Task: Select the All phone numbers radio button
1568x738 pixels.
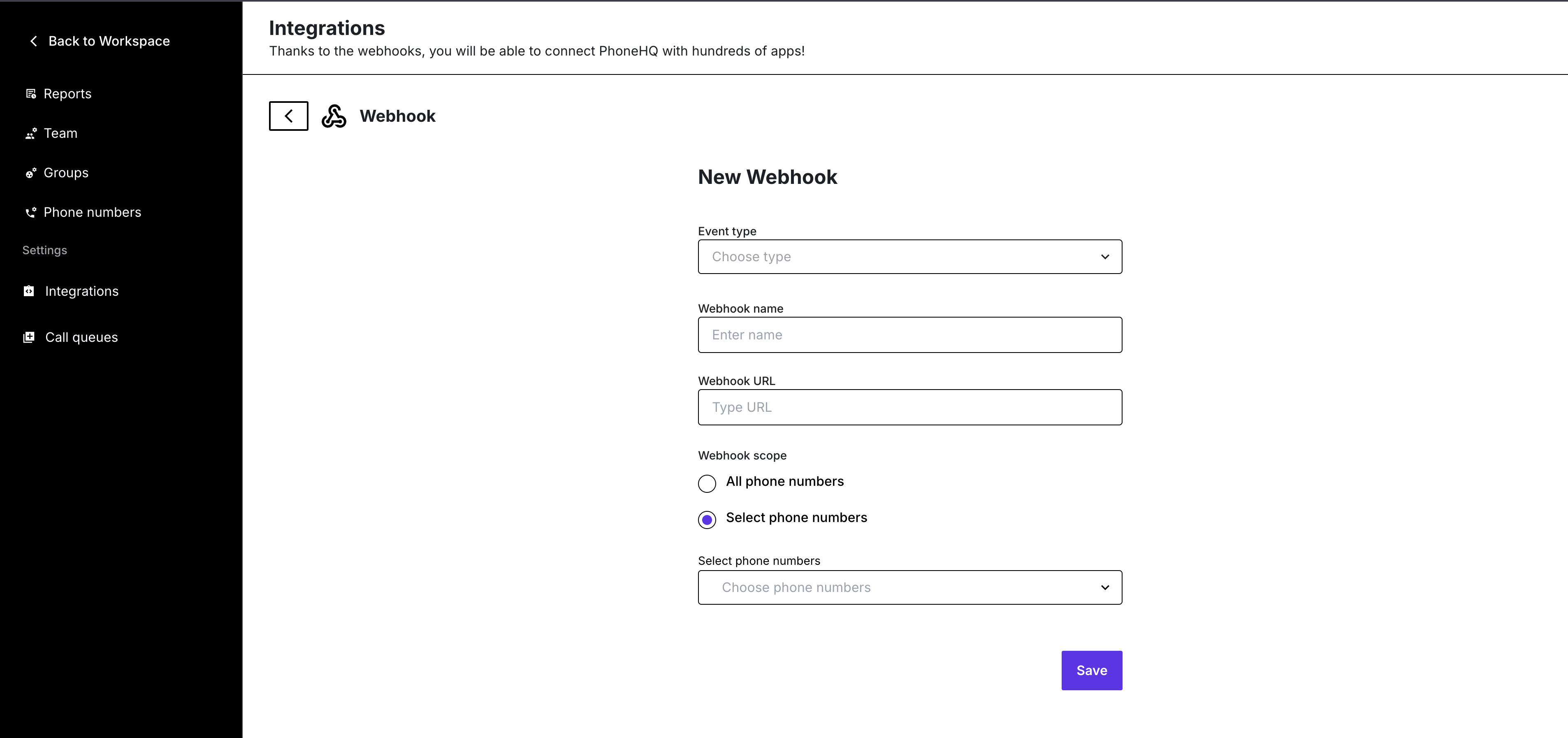Action: (x=707, y=483)
